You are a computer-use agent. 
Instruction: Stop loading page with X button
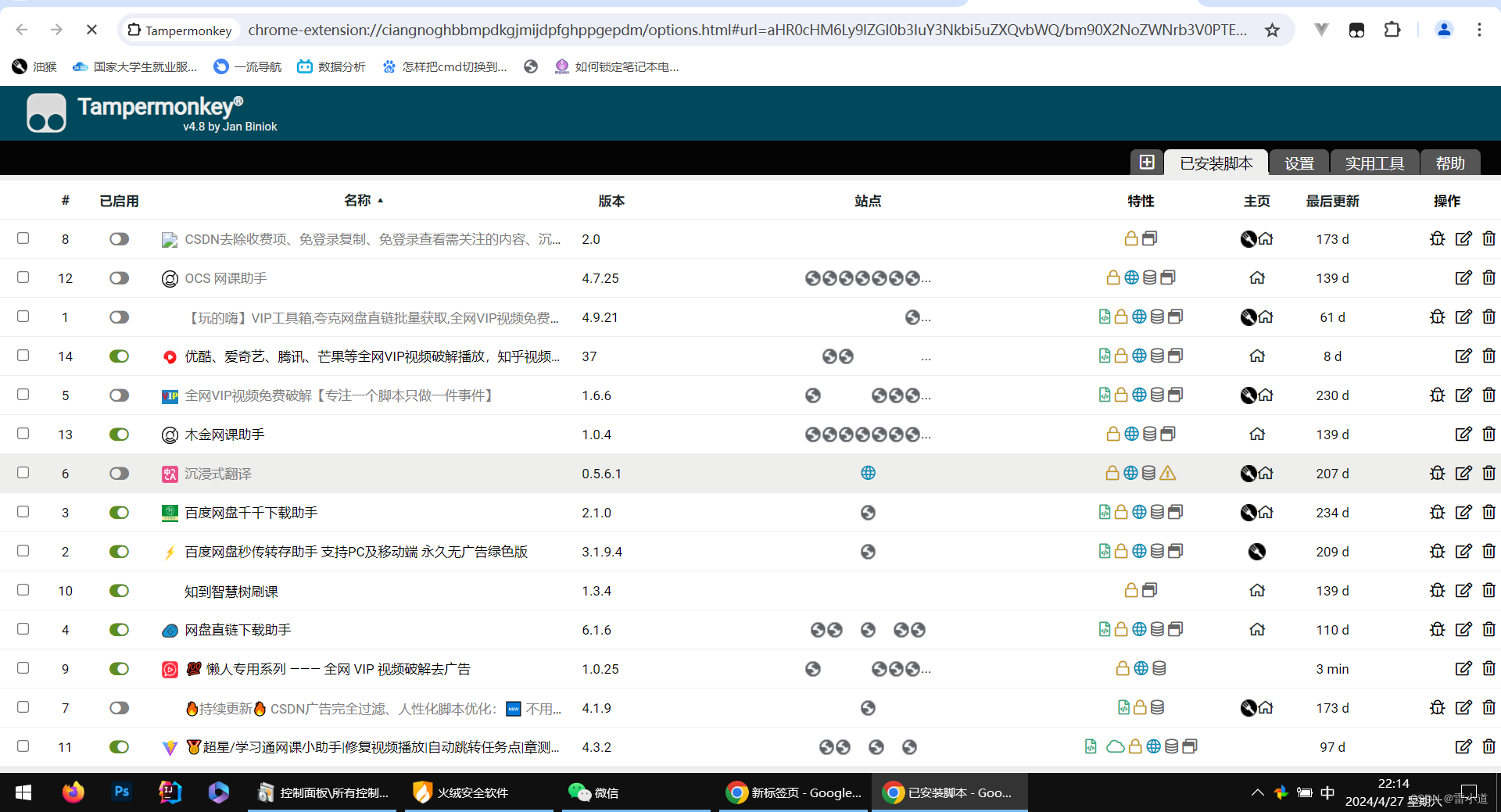click(x=91, y=30)
